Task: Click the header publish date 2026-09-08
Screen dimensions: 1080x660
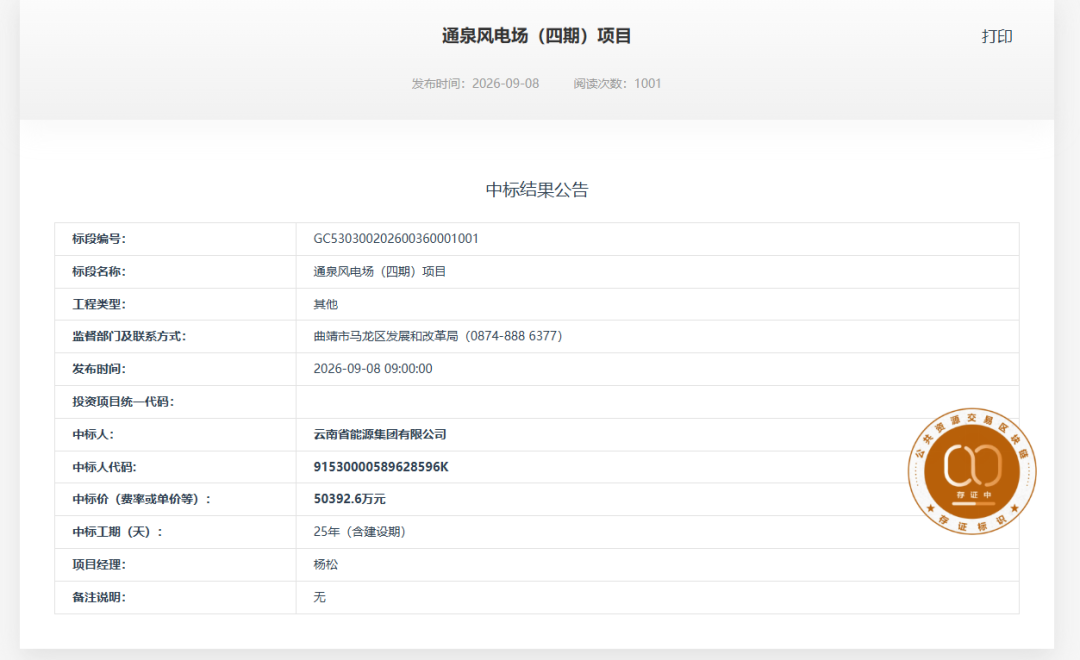Action: [x=506, y=83]
